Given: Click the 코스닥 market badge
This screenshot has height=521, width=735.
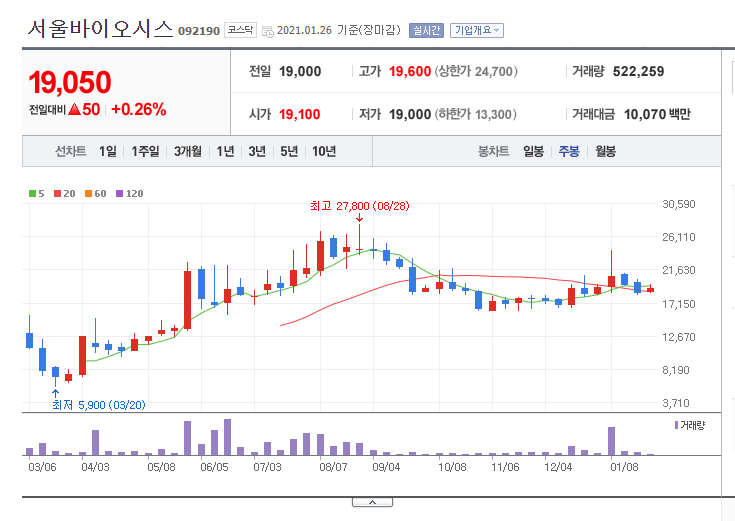Looking at the screenshot, I should pyautogui.click(x=240, y=30).
